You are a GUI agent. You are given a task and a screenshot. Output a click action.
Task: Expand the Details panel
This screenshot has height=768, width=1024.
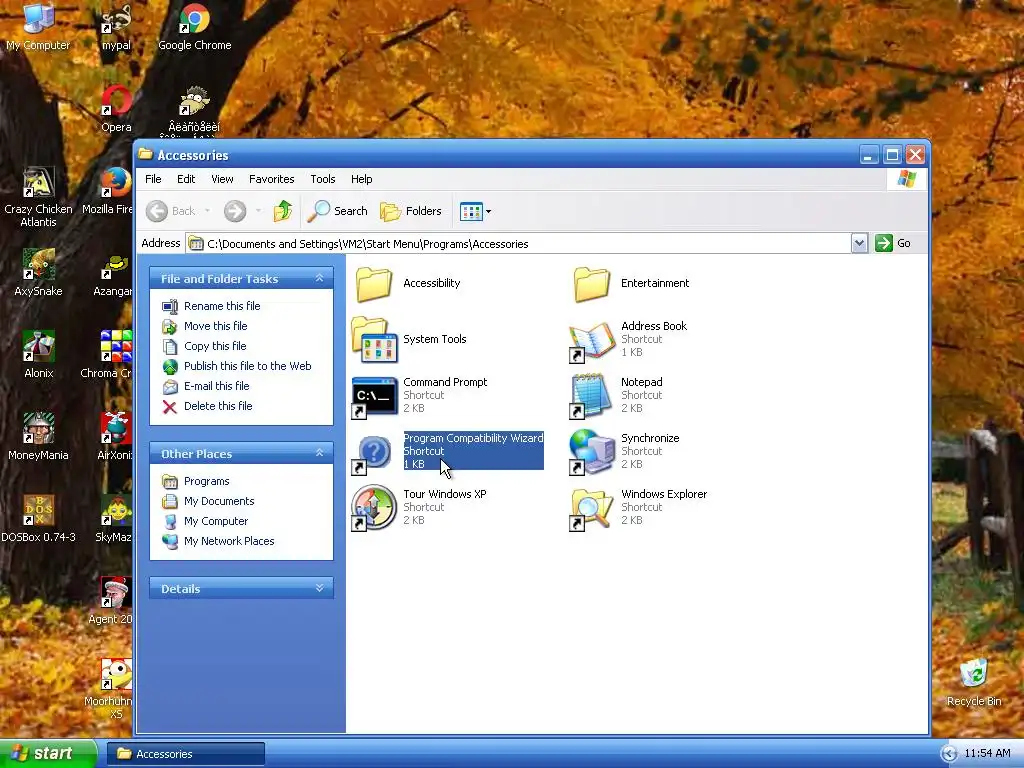tap(319, 588)
